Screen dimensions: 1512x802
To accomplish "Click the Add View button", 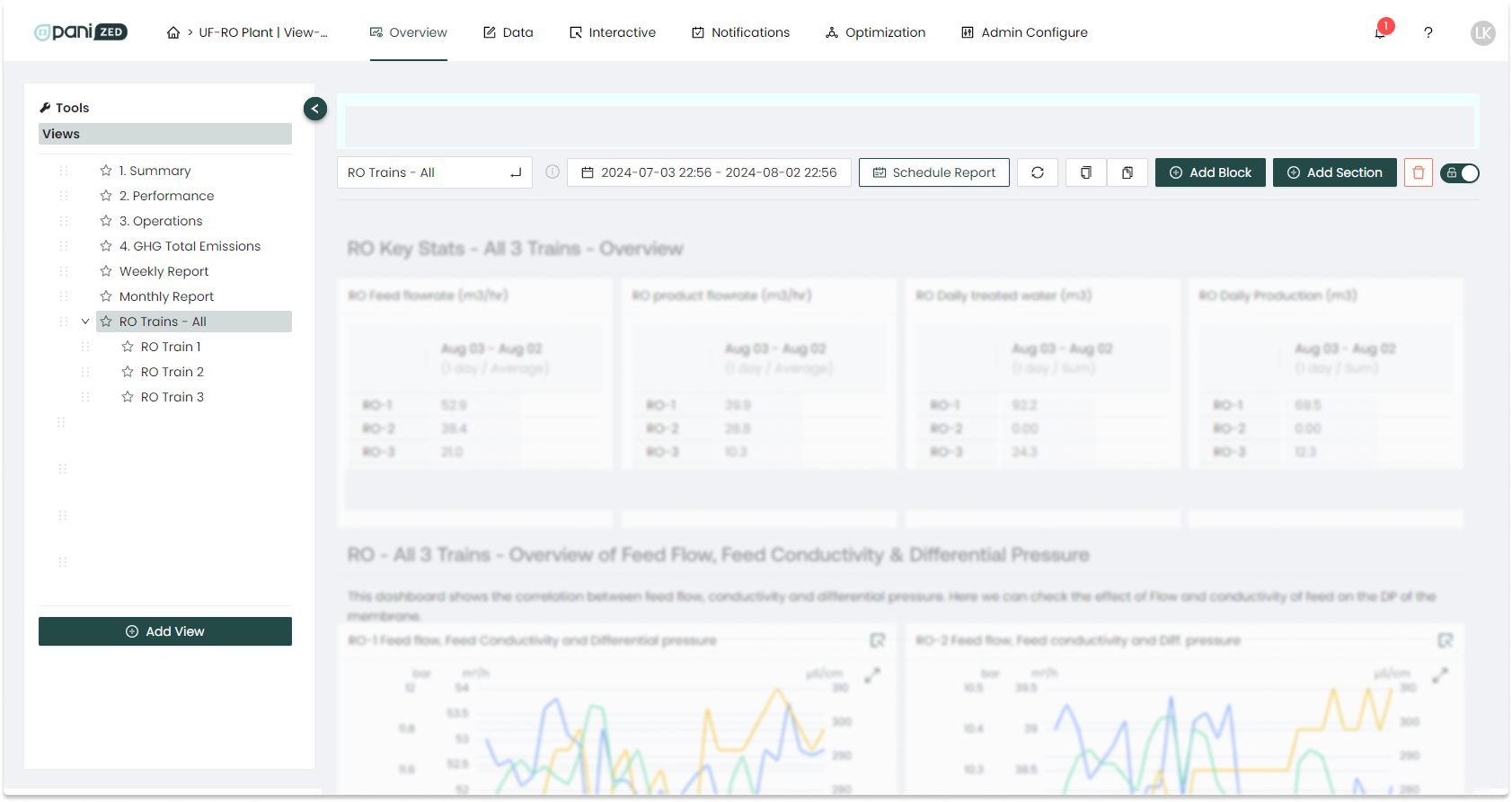I will tap(165, 631).
